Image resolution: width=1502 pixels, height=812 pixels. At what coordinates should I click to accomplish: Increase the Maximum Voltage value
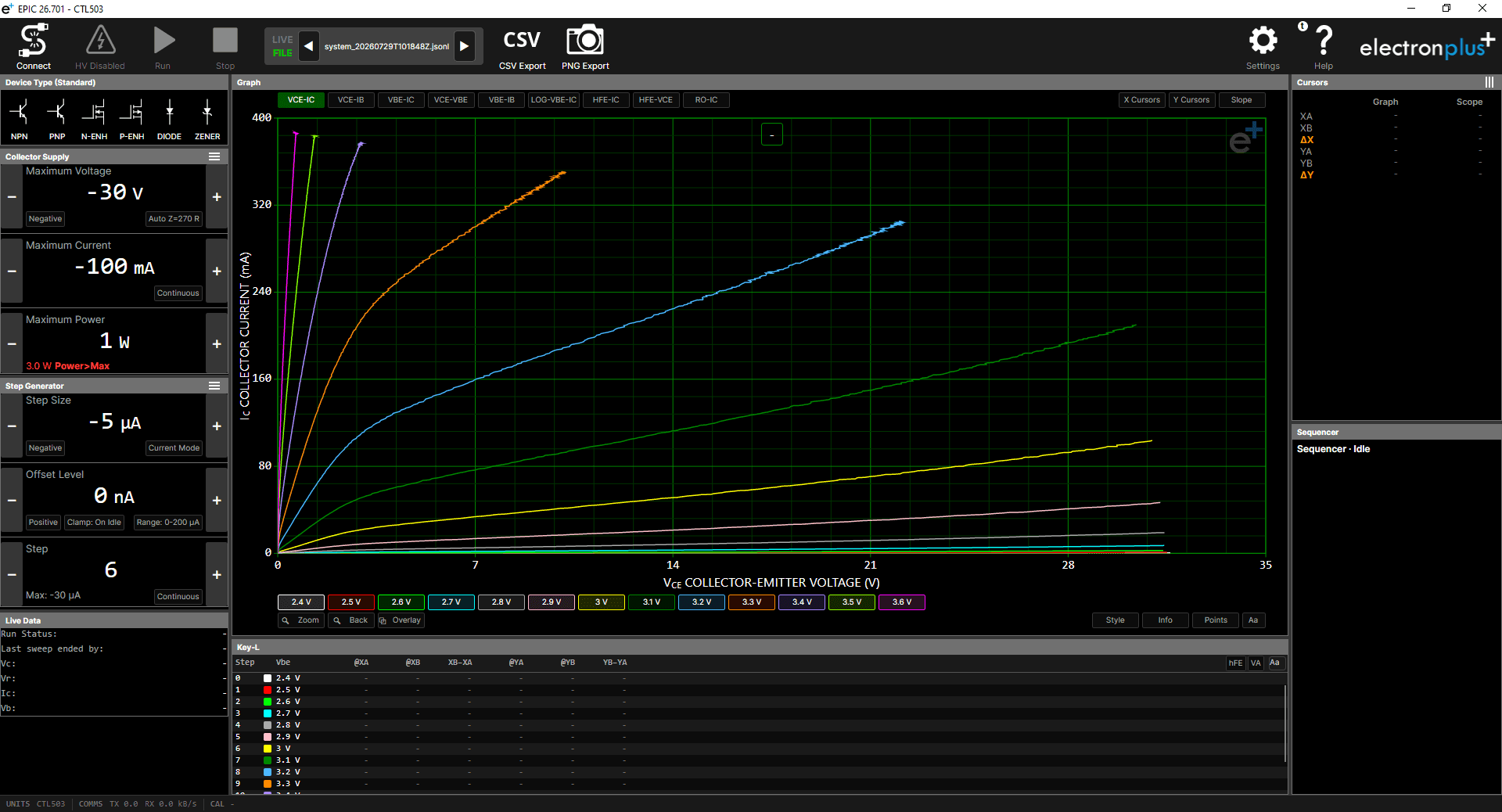click(x=217, y=197)
